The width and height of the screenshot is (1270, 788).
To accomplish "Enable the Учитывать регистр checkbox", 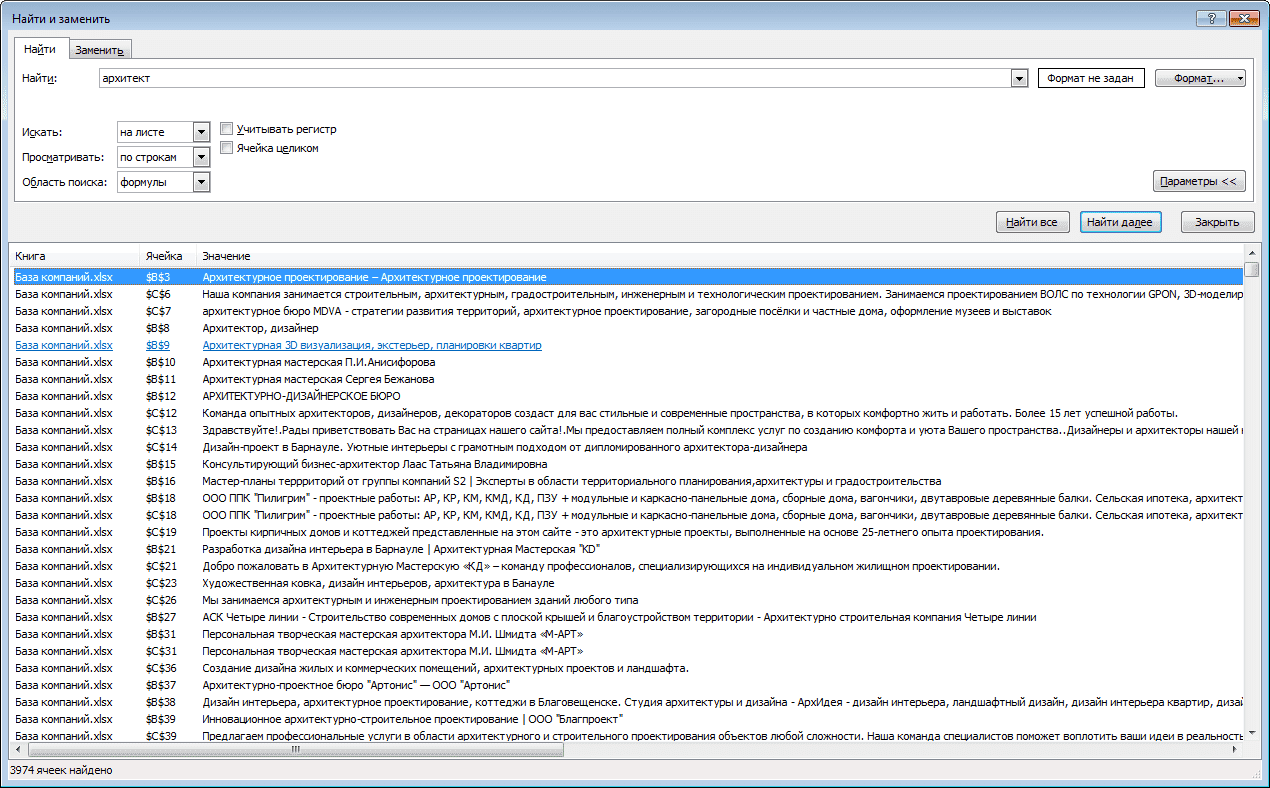I will [x=227, y=129].
